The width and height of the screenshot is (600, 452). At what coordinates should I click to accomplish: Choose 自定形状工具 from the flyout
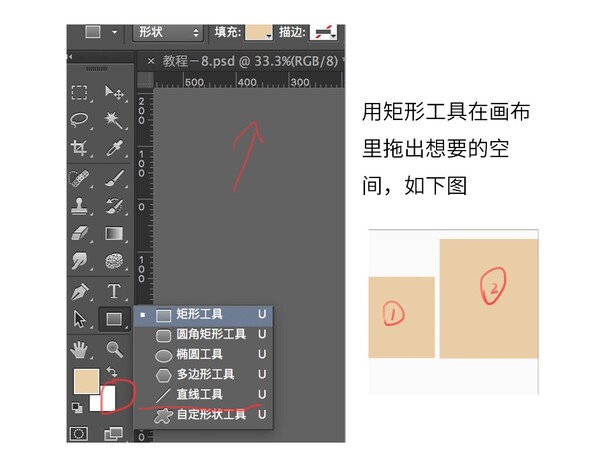click(203, 415)
